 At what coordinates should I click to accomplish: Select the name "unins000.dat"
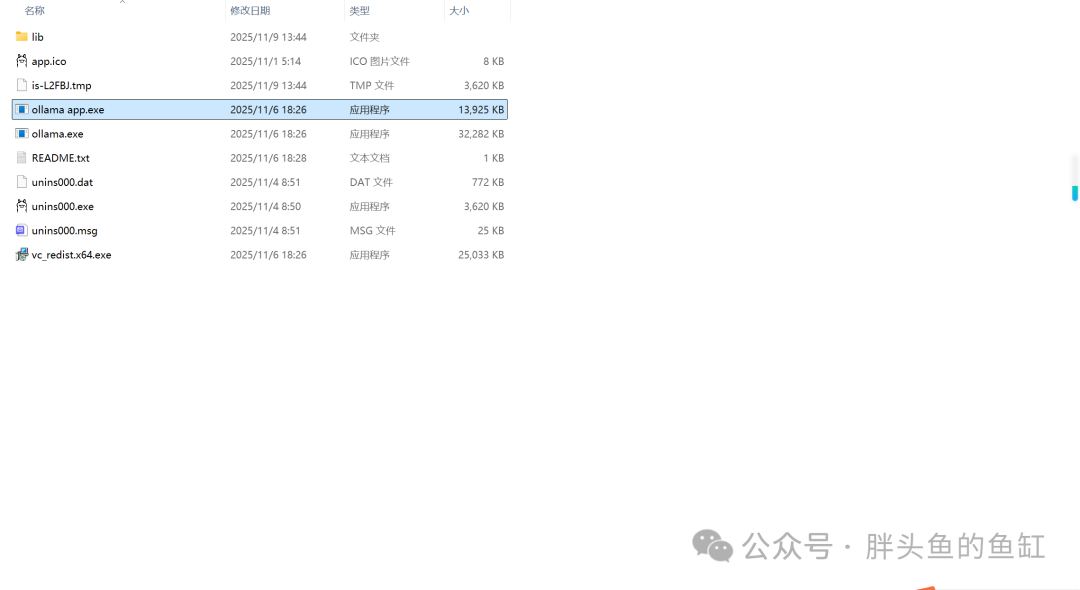tap(62, 182)
